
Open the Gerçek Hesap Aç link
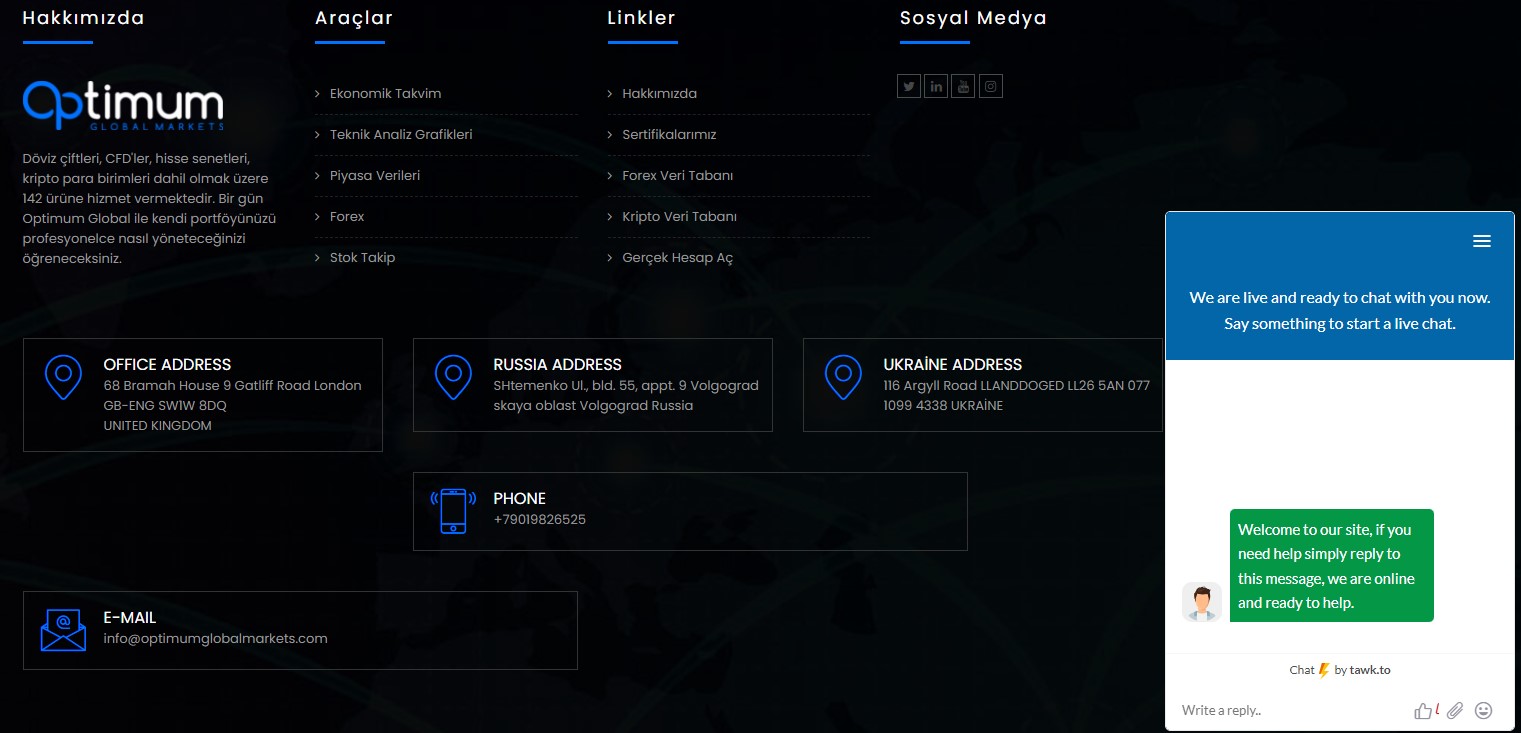[x=677, y=258]
